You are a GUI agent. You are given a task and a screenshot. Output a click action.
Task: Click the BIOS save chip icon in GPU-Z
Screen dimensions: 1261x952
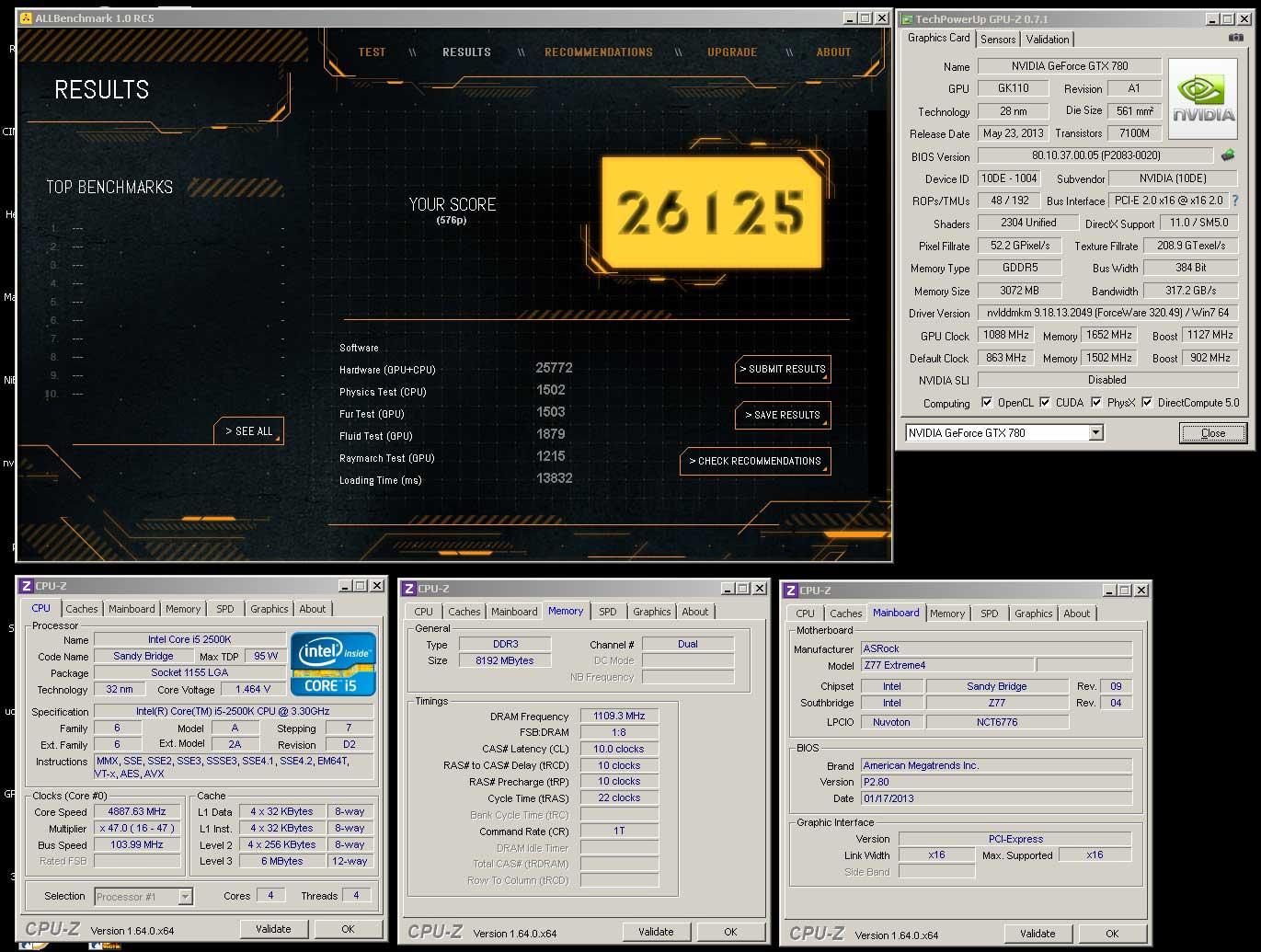(x=1228, y=155)
